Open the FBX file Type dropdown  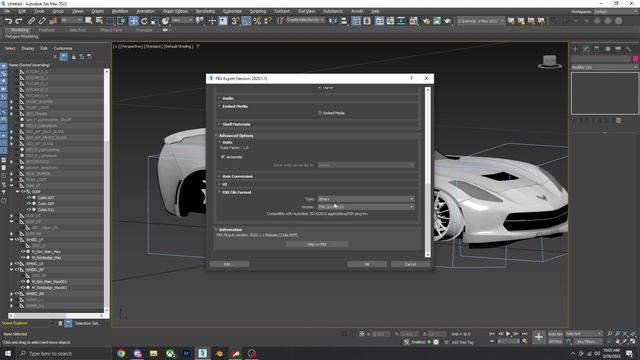coord(366,199)
